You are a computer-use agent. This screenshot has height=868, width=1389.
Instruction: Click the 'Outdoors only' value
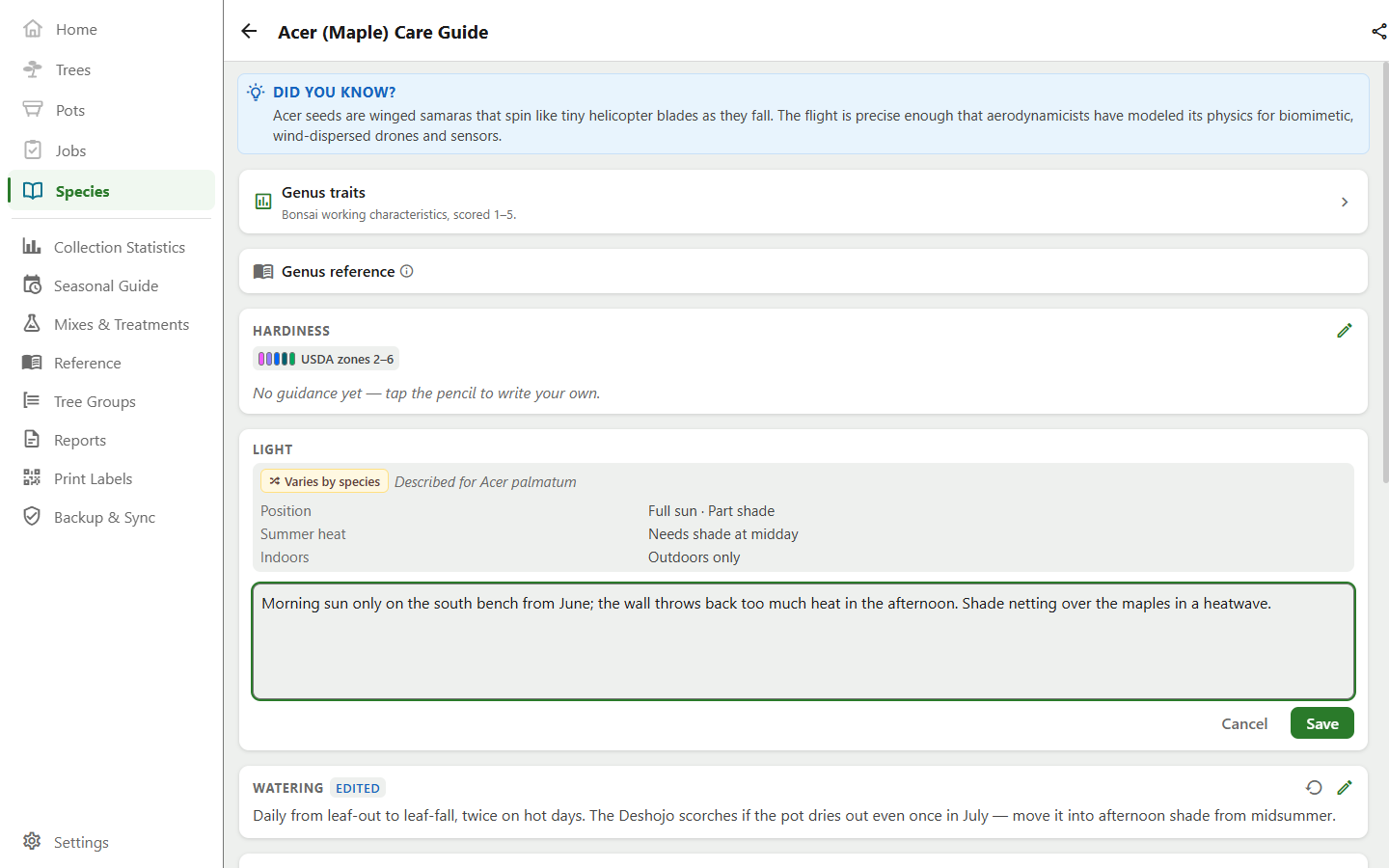pos(694,557)
